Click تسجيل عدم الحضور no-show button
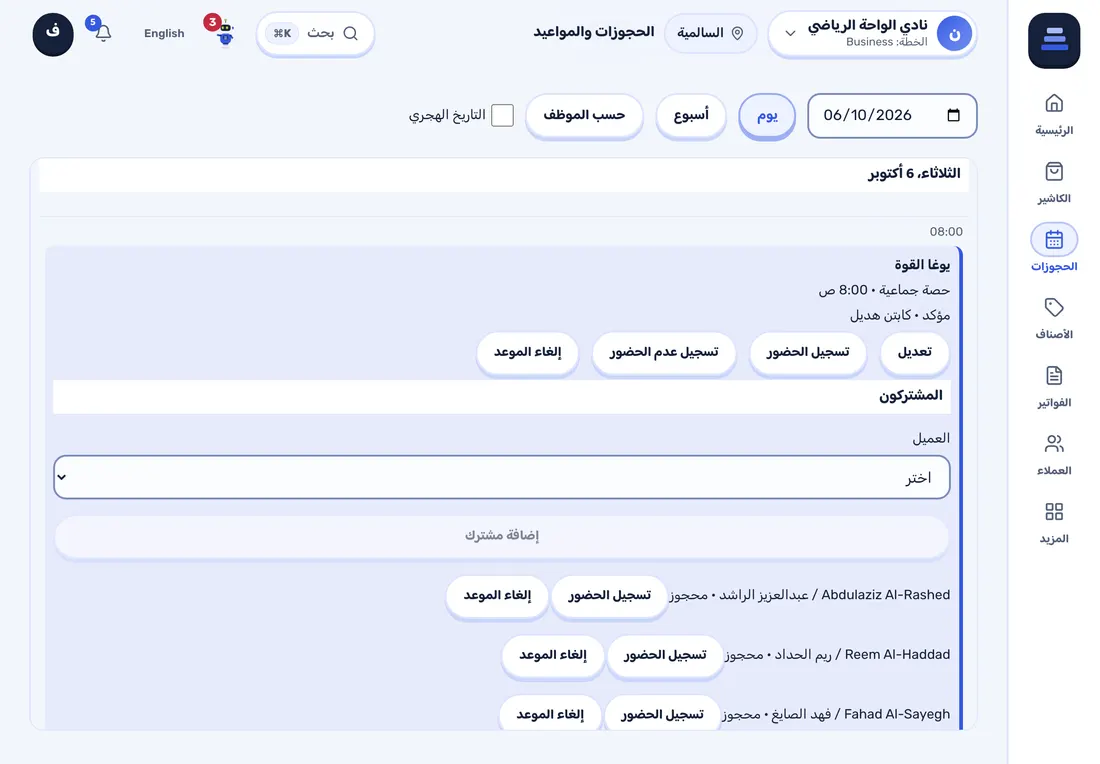 click(664, 352)
